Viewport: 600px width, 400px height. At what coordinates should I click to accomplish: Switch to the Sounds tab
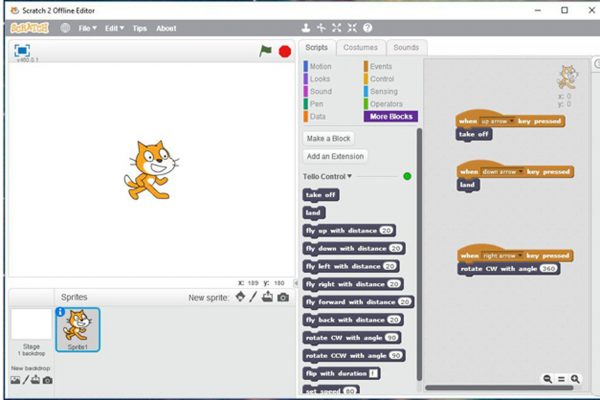click(x=406, y=47)
